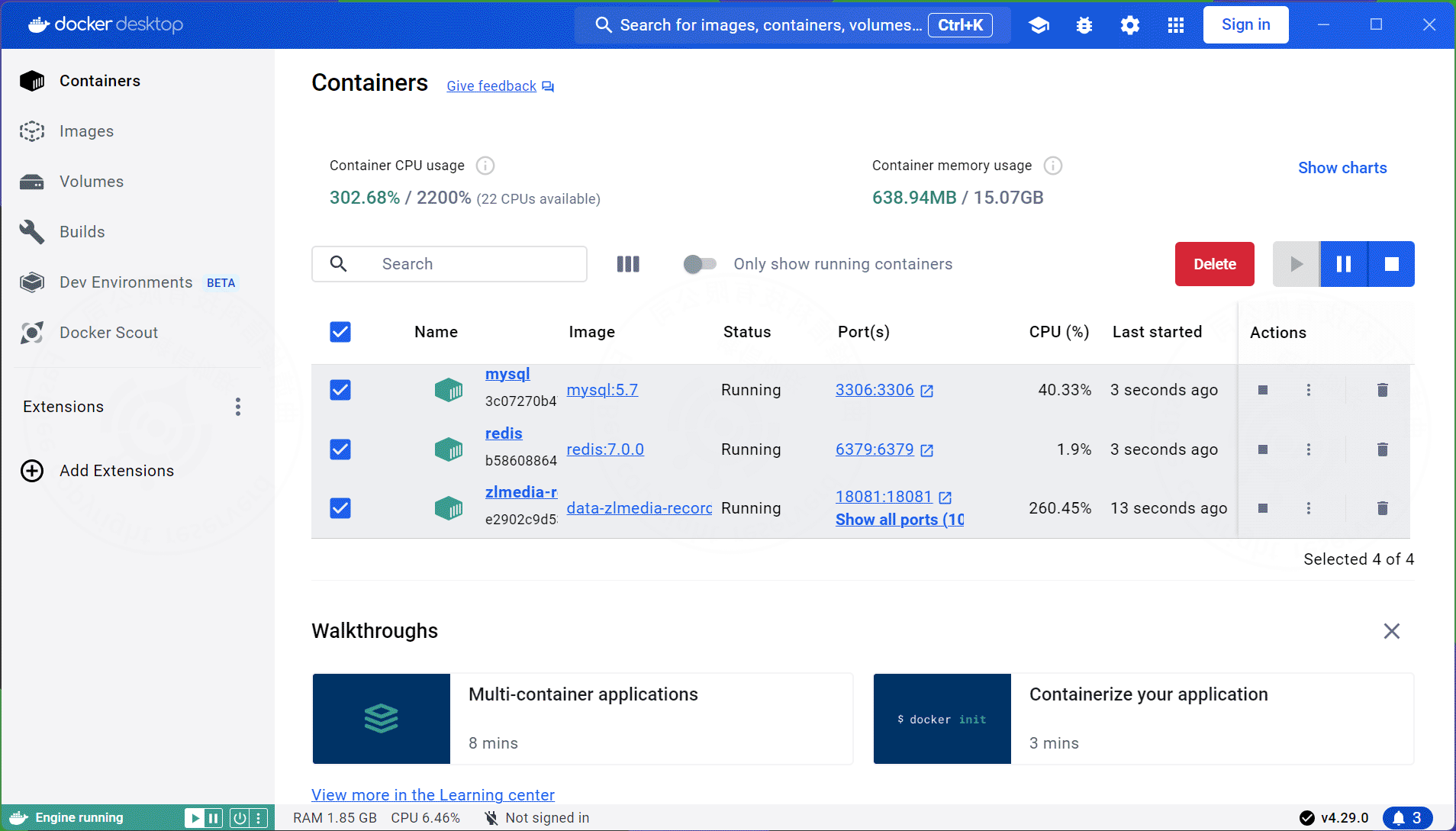Image resolution: width=1456 pixels, height=831 pixels.
Task: Open the Give feedback link
Action: pyautogui.click(x=491, y=86)
